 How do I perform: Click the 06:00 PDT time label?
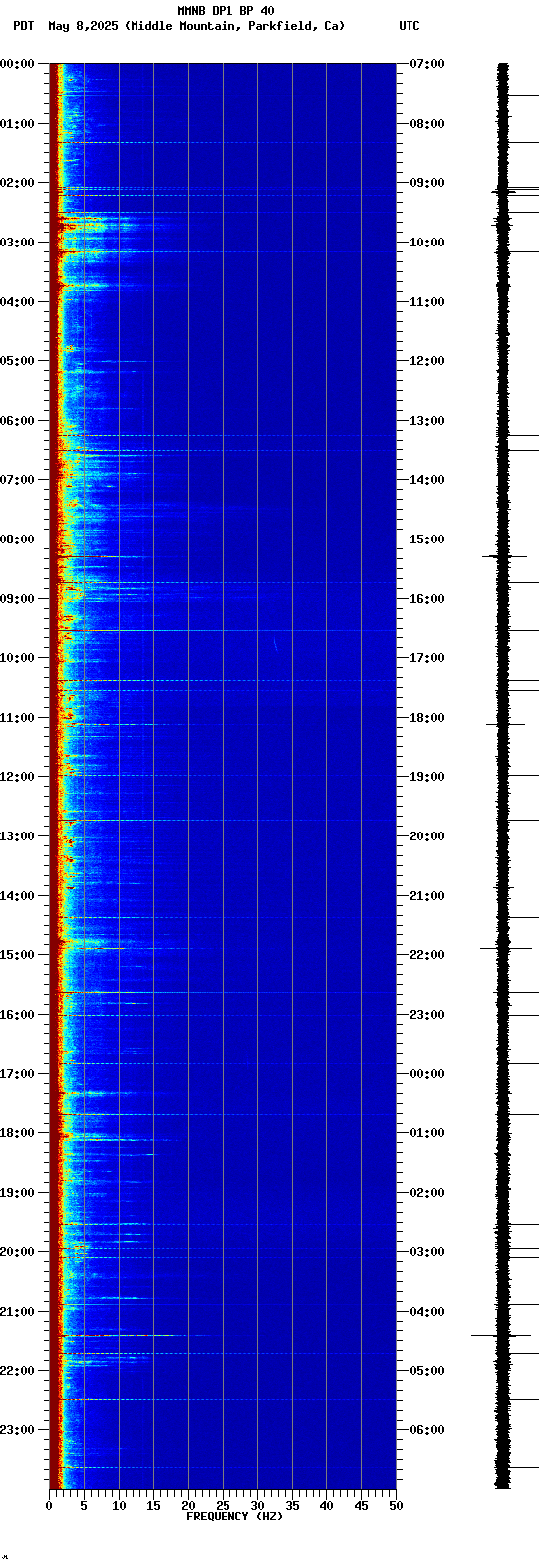click(18, 421)
